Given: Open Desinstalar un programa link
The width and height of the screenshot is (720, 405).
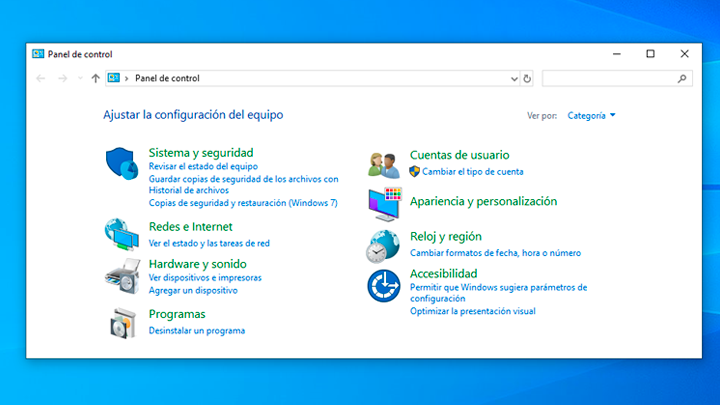Looking at the screenshot, I should [x=196, y=330].
